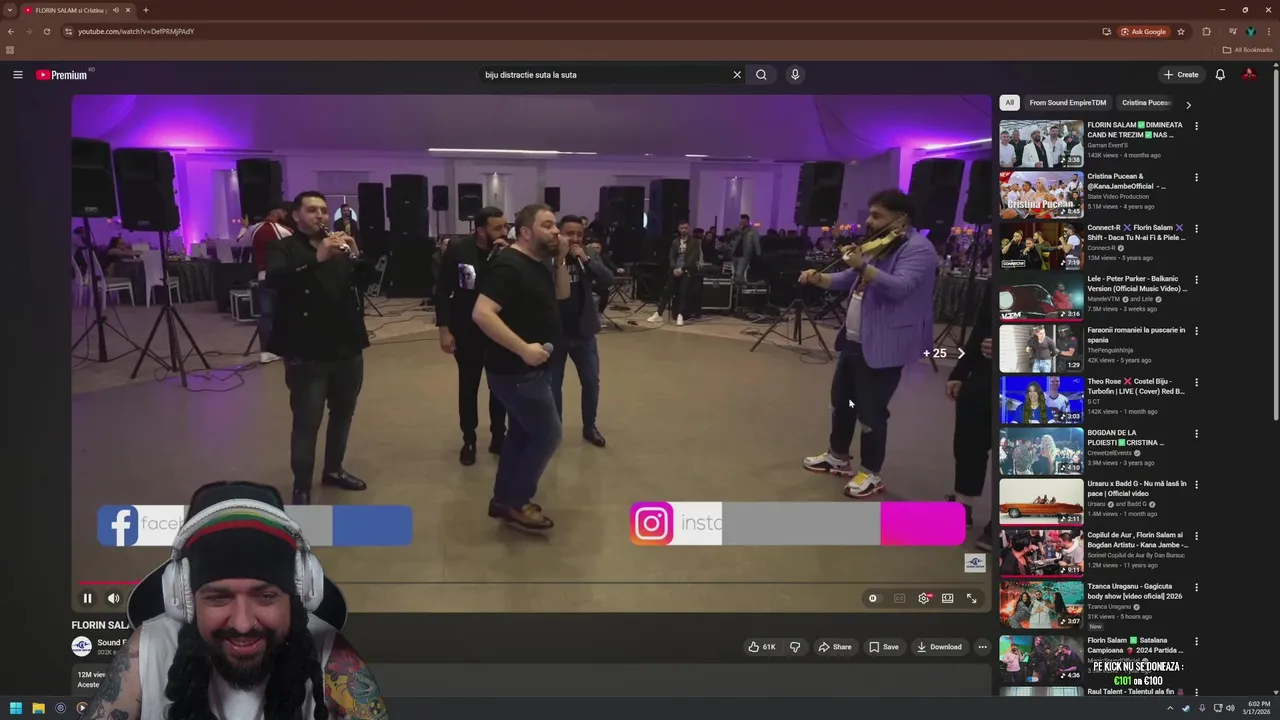Save the video to a playlist
The image size is (1280, 720).
coord(883,647)
